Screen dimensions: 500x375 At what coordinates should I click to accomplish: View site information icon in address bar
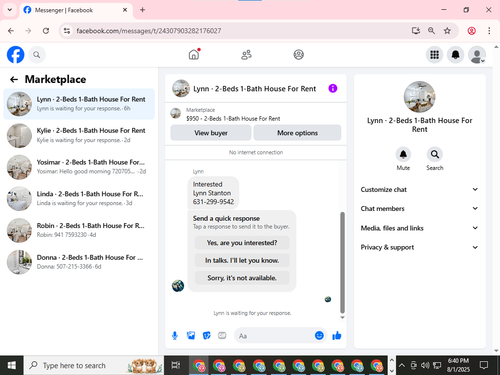[x=67, y=31]
